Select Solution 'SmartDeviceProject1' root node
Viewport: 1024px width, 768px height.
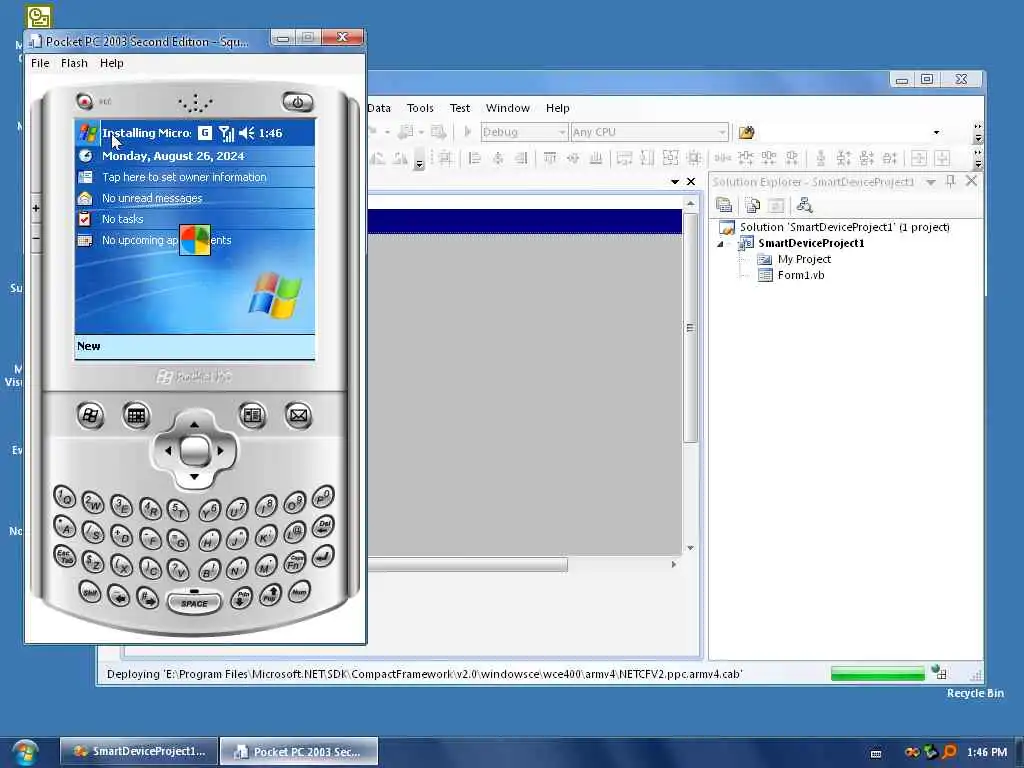844,227
